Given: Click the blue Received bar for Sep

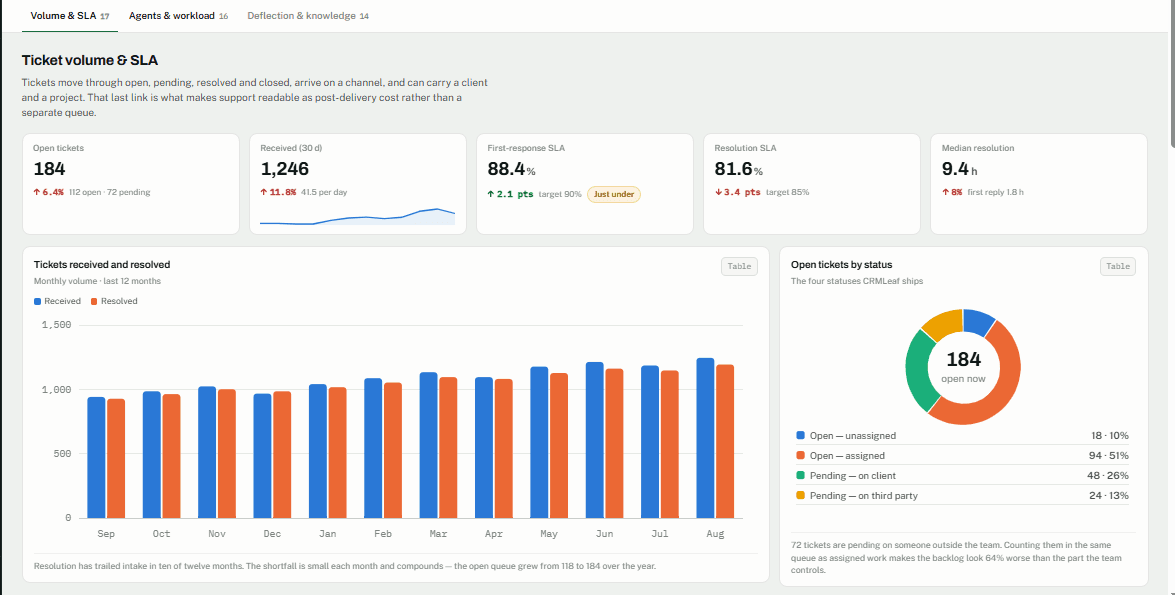Looking at the screenshot, I should click(x=96, y=457).
